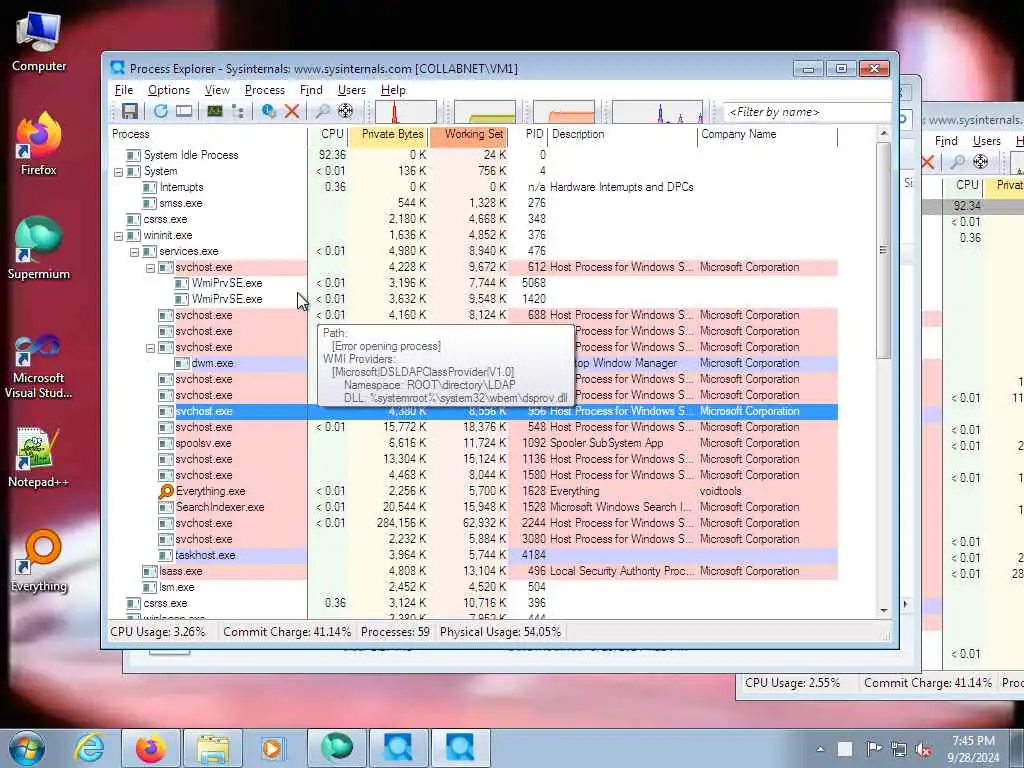Sort by Working Set column header
1024x768 pixels.
[x=469, y=134]
